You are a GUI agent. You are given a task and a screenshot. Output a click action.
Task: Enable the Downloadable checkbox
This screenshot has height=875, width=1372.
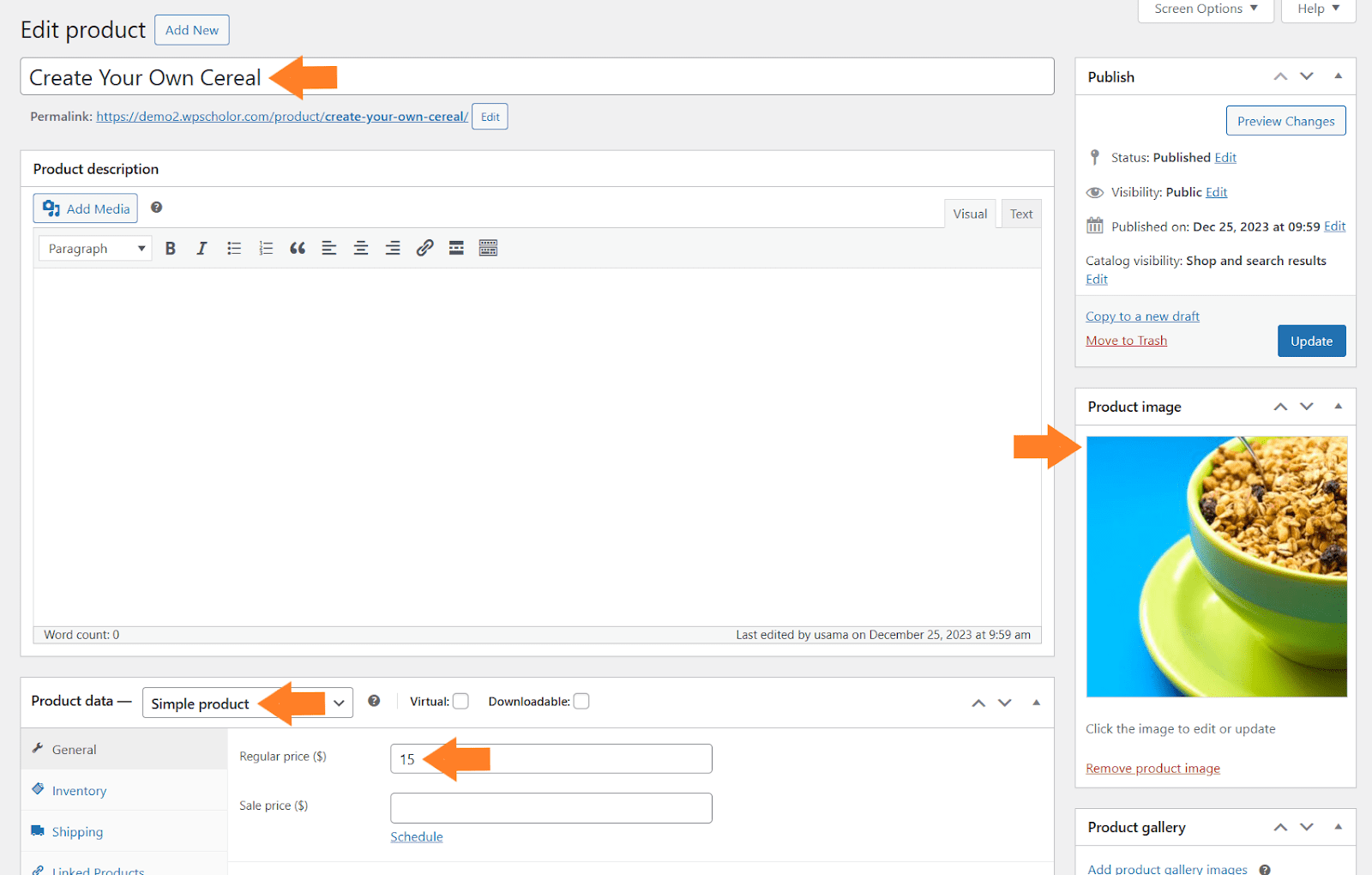point(581,702)
